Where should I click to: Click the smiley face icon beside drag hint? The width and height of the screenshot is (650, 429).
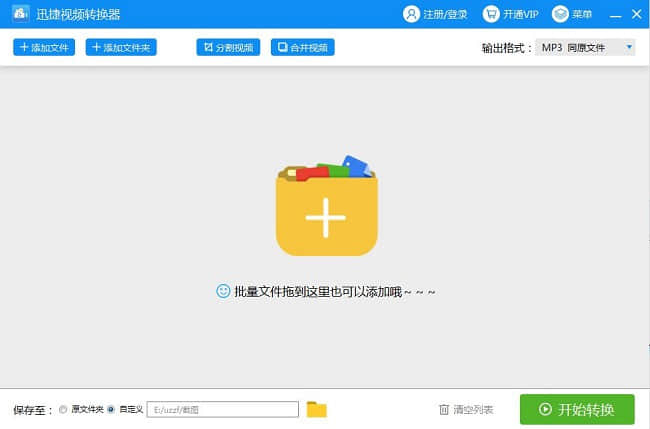tap(223, 291)
